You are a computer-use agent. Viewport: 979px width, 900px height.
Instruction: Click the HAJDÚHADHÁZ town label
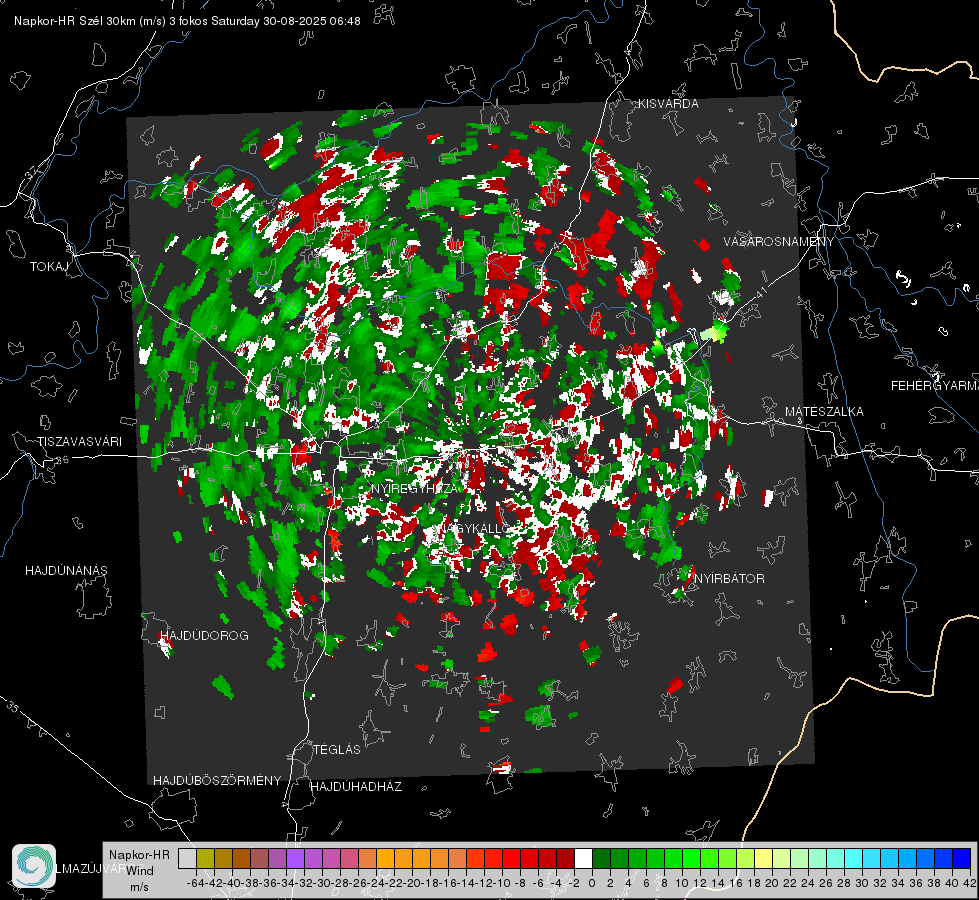tap(356, 787)
